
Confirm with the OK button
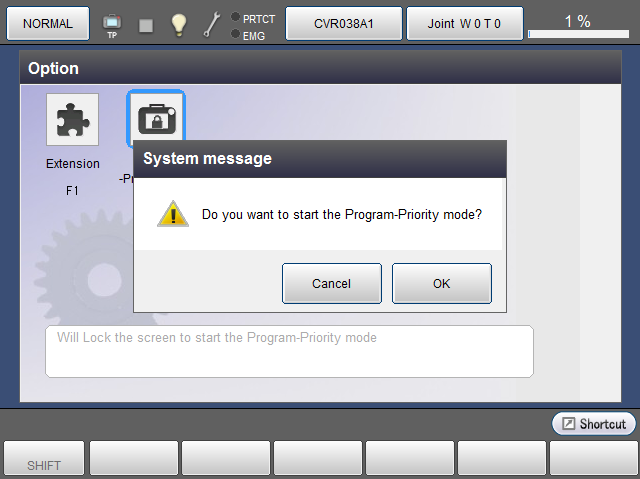tap(442, 283)
